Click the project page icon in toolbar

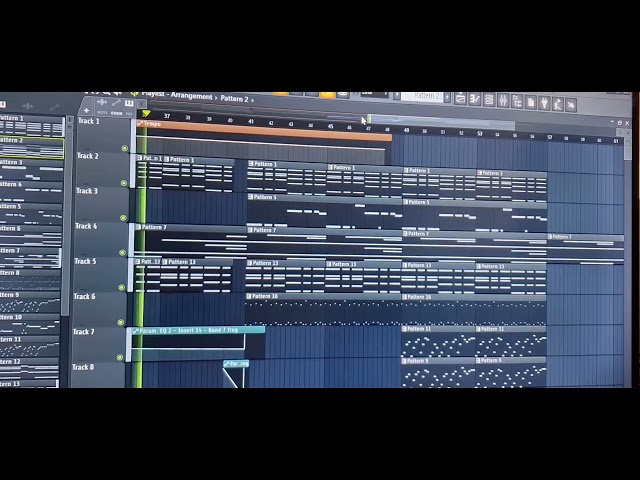click(x=531, y=102)
